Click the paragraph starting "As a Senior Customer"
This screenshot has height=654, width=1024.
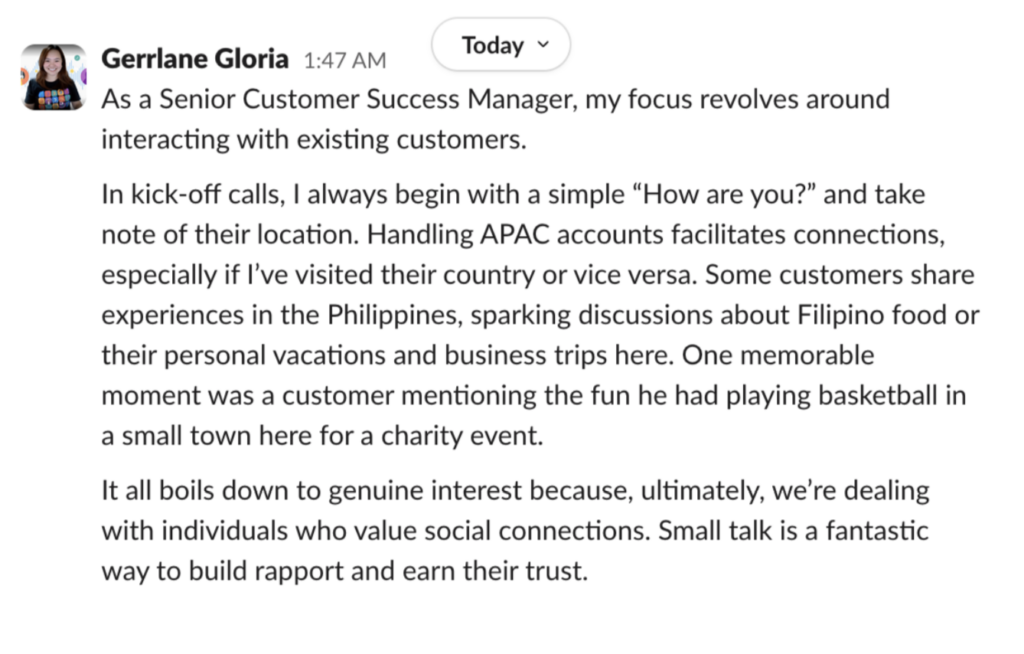pyautogui.click(x=495, y=119)
